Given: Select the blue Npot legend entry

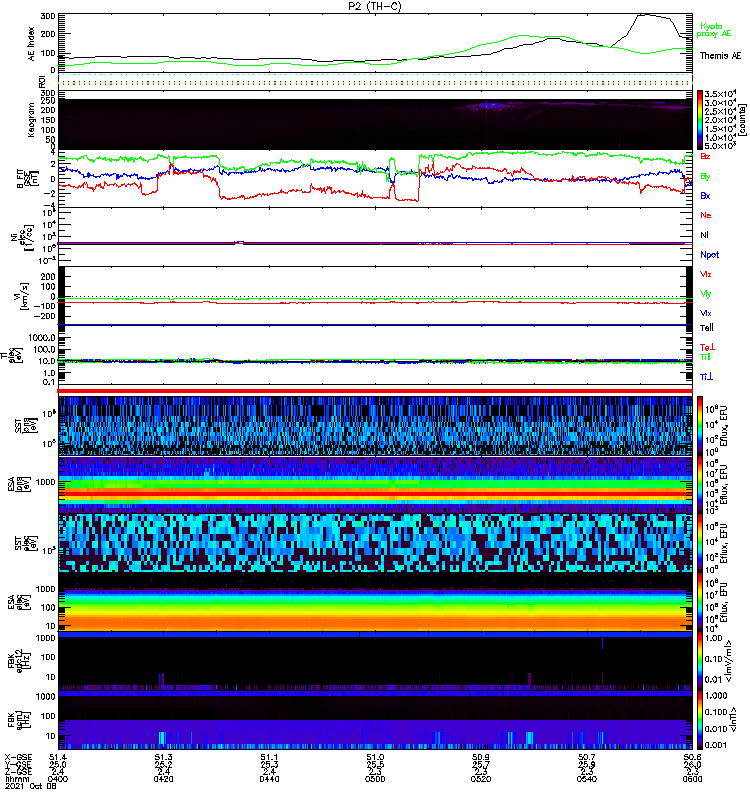Looking at the screenshot, I should pyautogui.click(x=710, y=255).
